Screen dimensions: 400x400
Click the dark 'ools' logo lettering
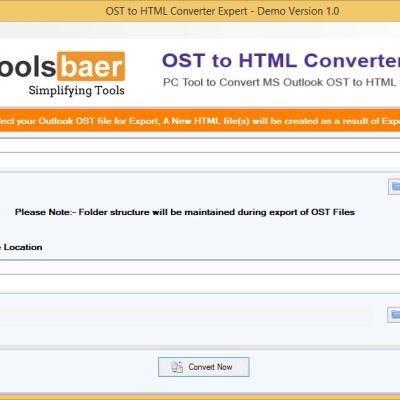[27, 66]
